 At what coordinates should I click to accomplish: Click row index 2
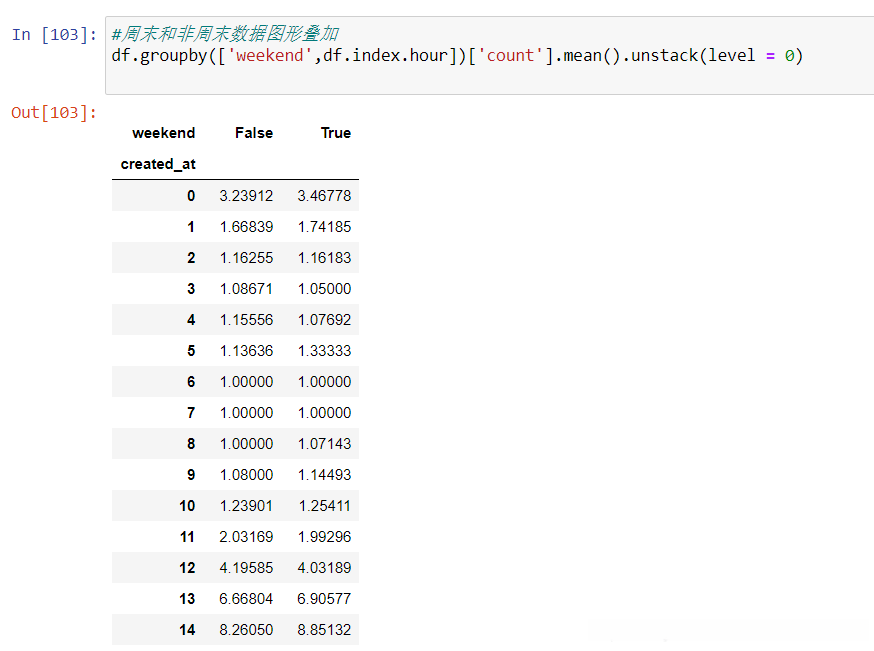pyautogui.click(x=191, y=258)
